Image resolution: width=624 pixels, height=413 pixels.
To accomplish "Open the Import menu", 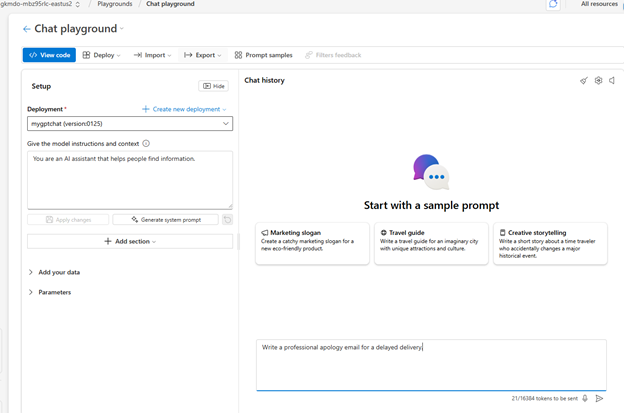I will (152, 55).
